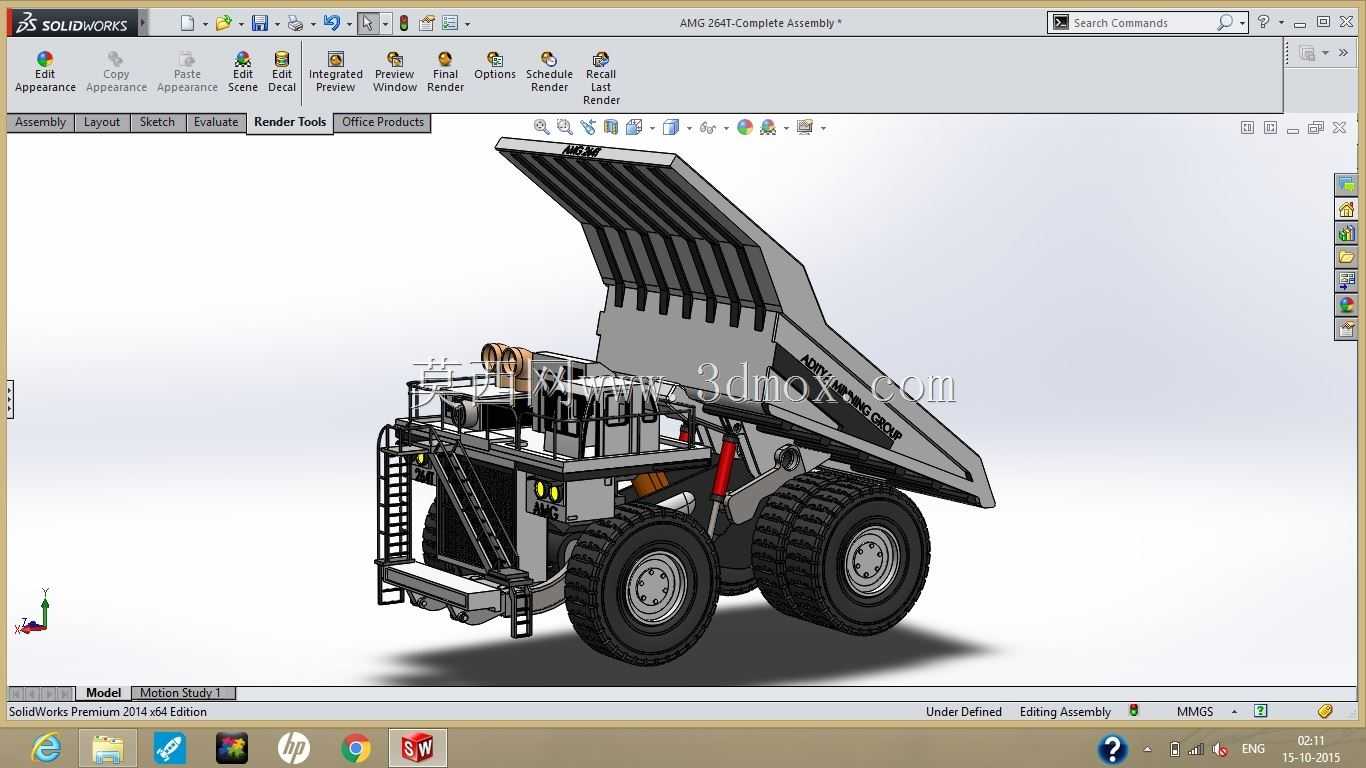Select the Model tab at bottom
1366x768 pixels.
(103, 693)
